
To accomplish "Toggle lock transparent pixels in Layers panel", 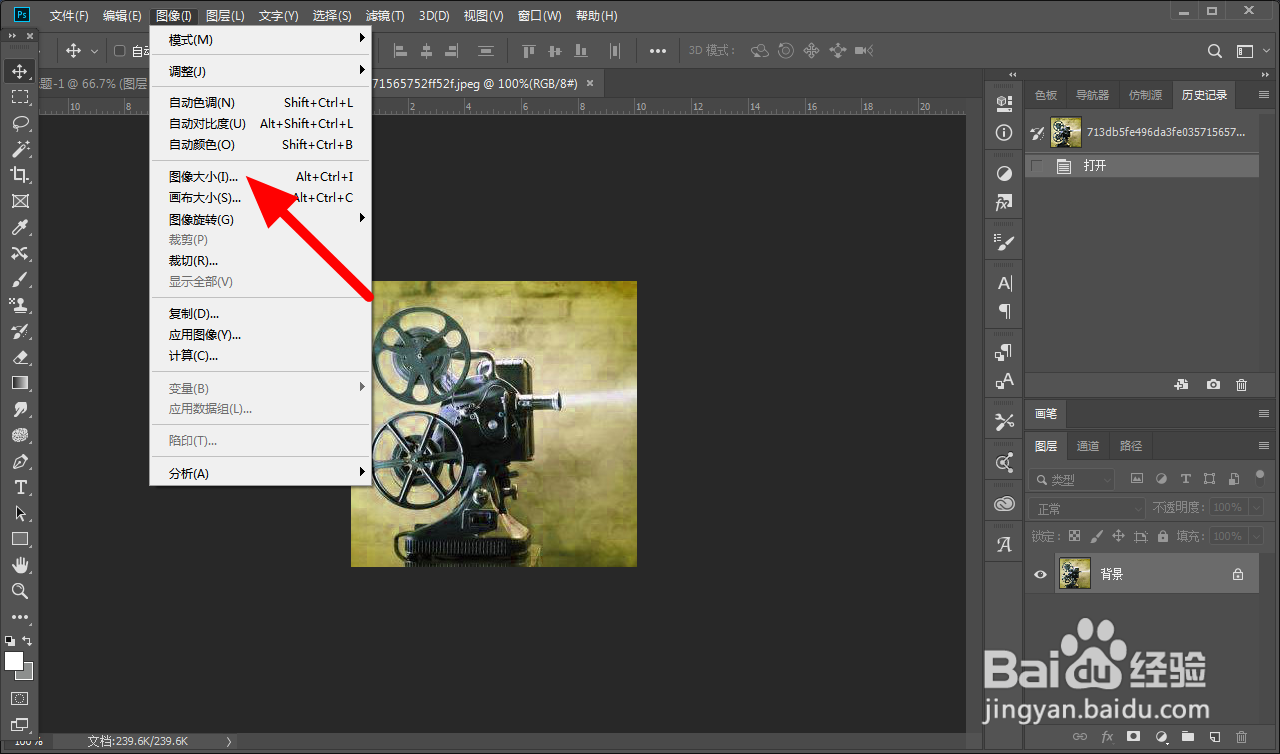I will tap(1075, 536).
